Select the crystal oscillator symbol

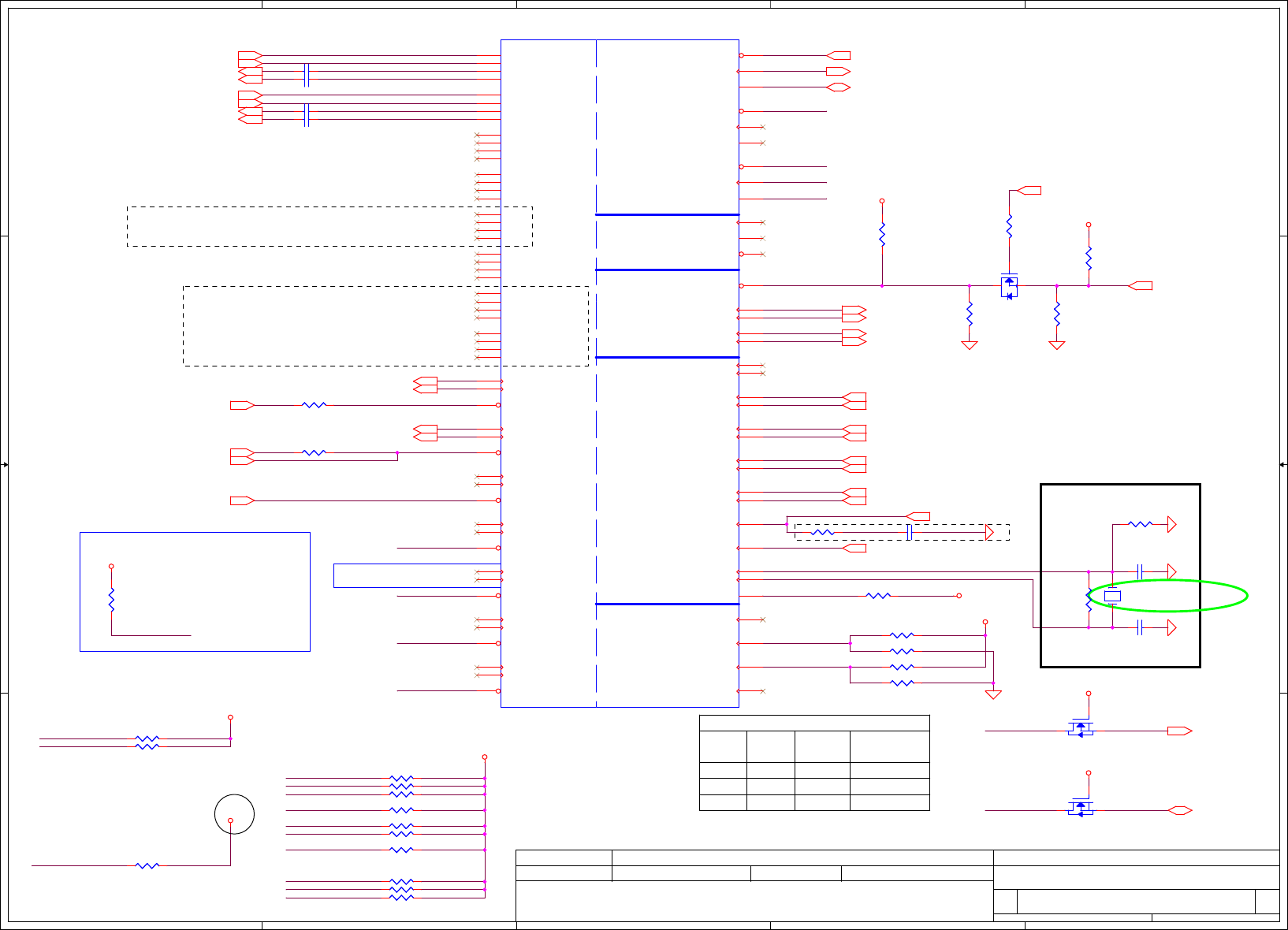1112,597
